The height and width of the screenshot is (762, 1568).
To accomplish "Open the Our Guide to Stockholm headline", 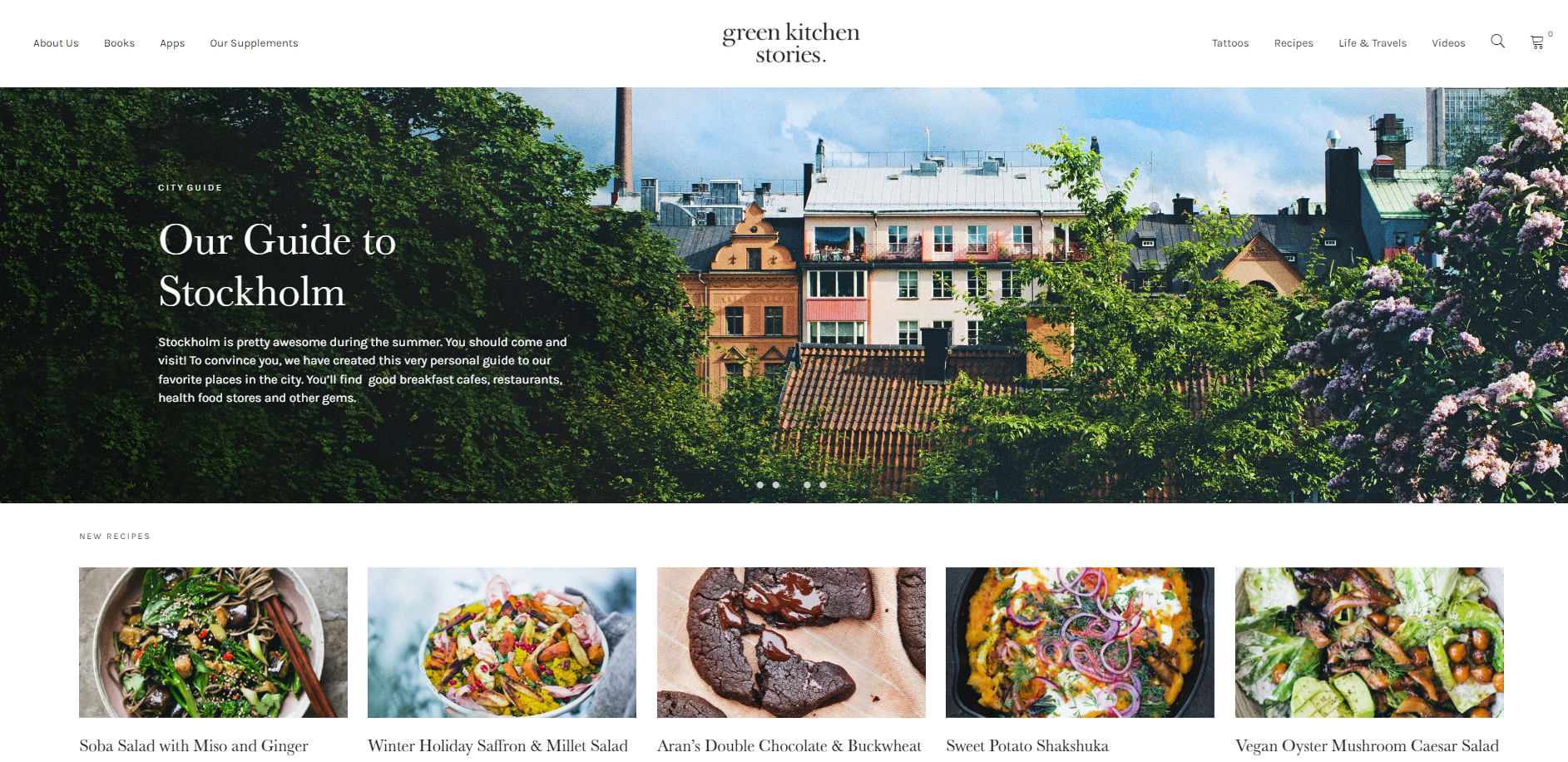I will click(277, 265).
